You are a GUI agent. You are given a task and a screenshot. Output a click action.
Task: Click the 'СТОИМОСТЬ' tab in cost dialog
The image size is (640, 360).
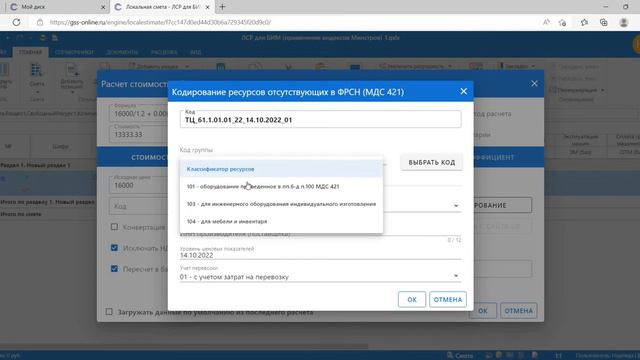tap(149, 158)
